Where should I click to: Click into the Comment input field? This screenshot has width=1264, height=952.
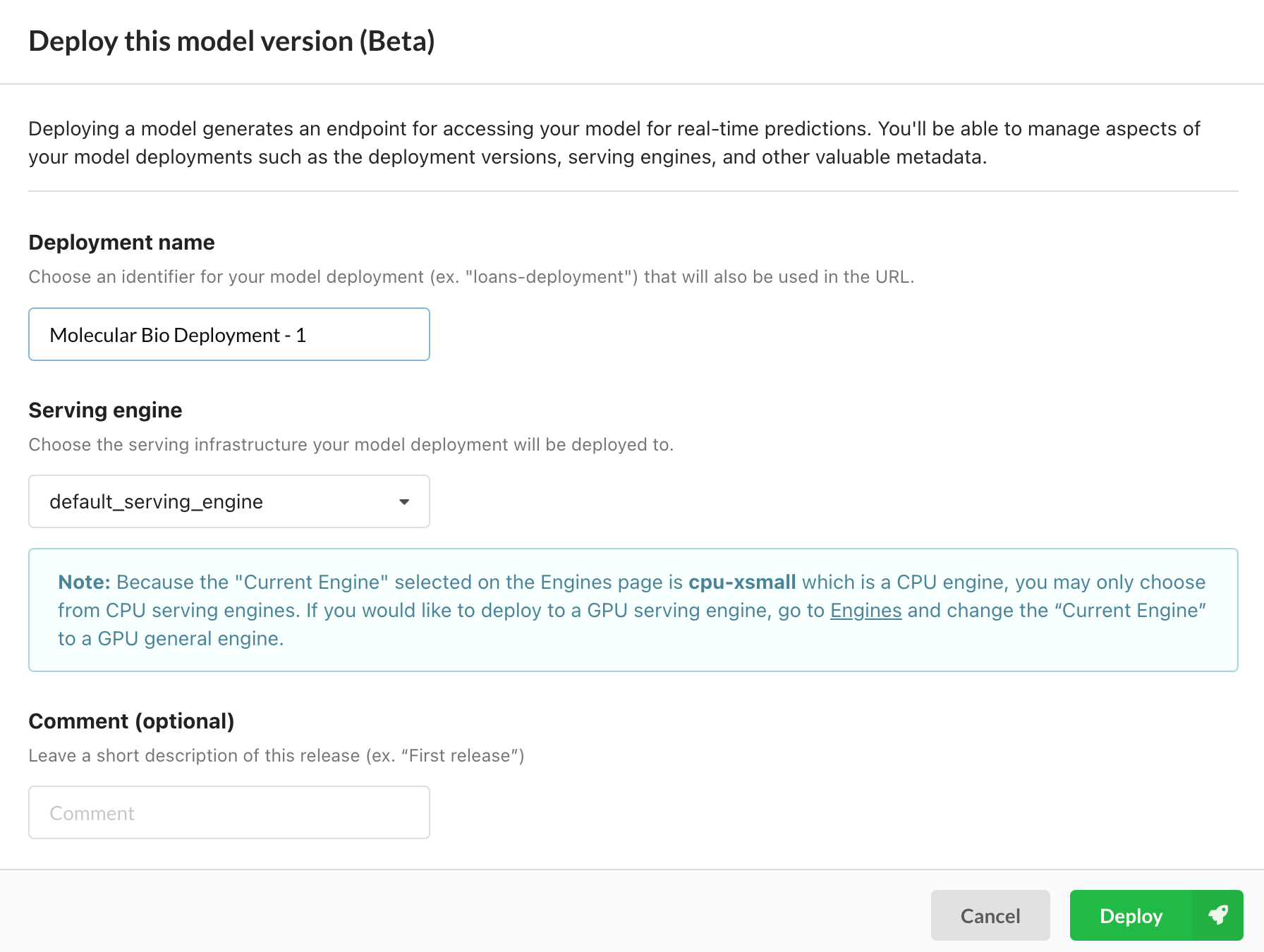(229, 812)
